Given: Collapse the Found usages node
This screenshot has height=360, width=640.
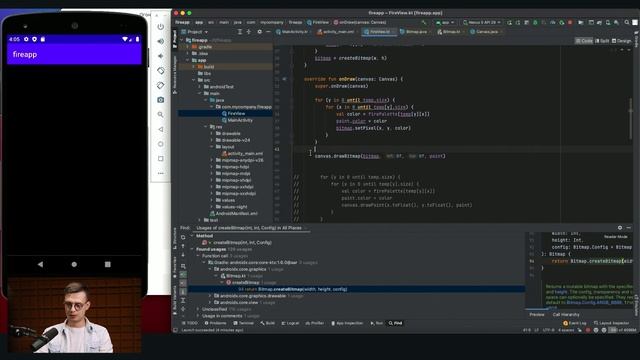Looking at the screenshot, I should tap(192, 249).
